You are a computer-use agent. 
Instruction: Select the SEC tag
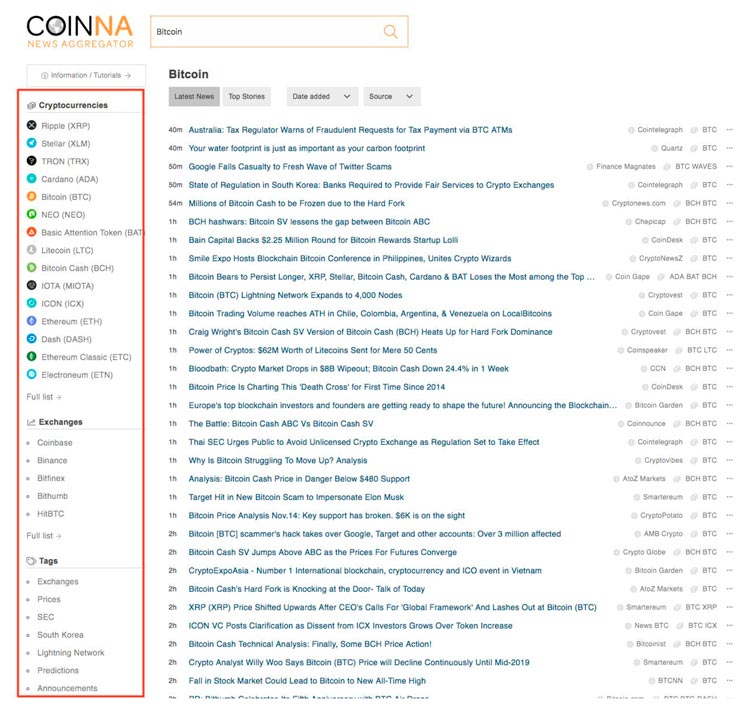click(45, 617)
